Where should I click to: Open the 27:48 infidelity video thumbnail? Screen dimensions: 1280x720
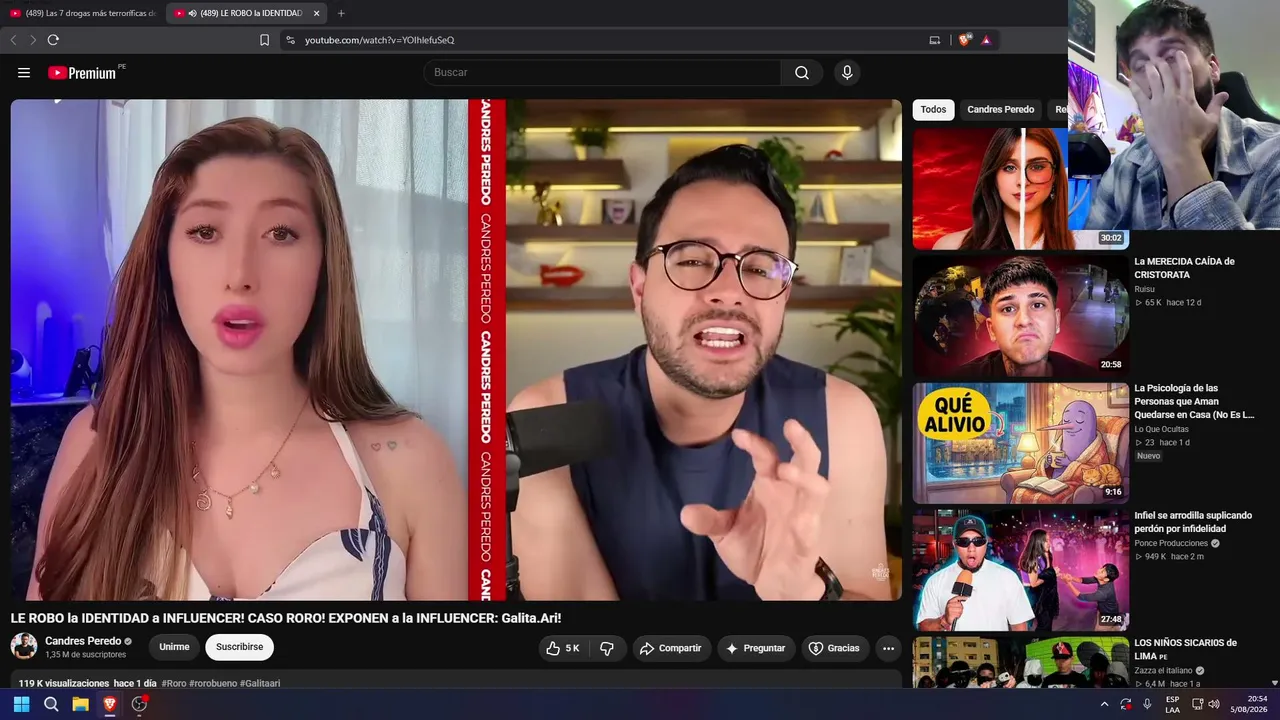coord(1020,570)
